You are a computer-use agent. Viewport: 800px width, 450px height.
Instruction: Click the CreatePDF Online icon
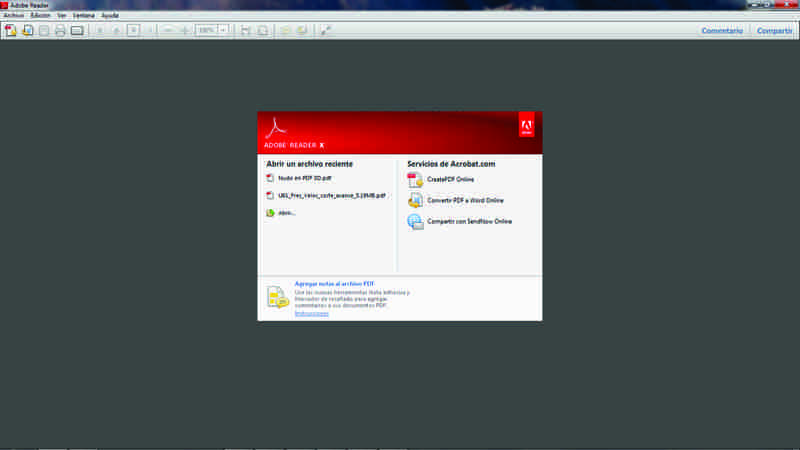(415, 180)
